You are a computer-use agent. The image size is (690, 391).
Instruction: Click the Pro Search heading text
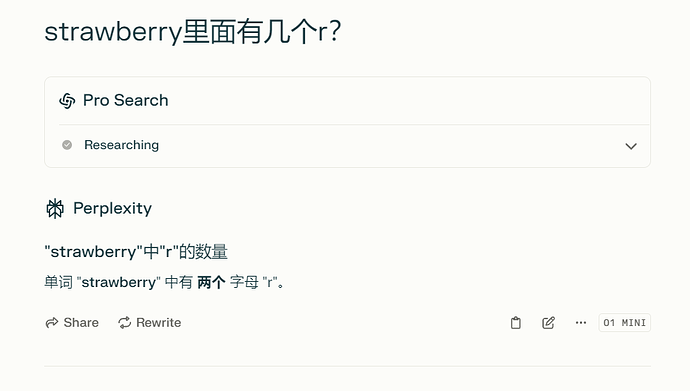click(x=125, y=100)
